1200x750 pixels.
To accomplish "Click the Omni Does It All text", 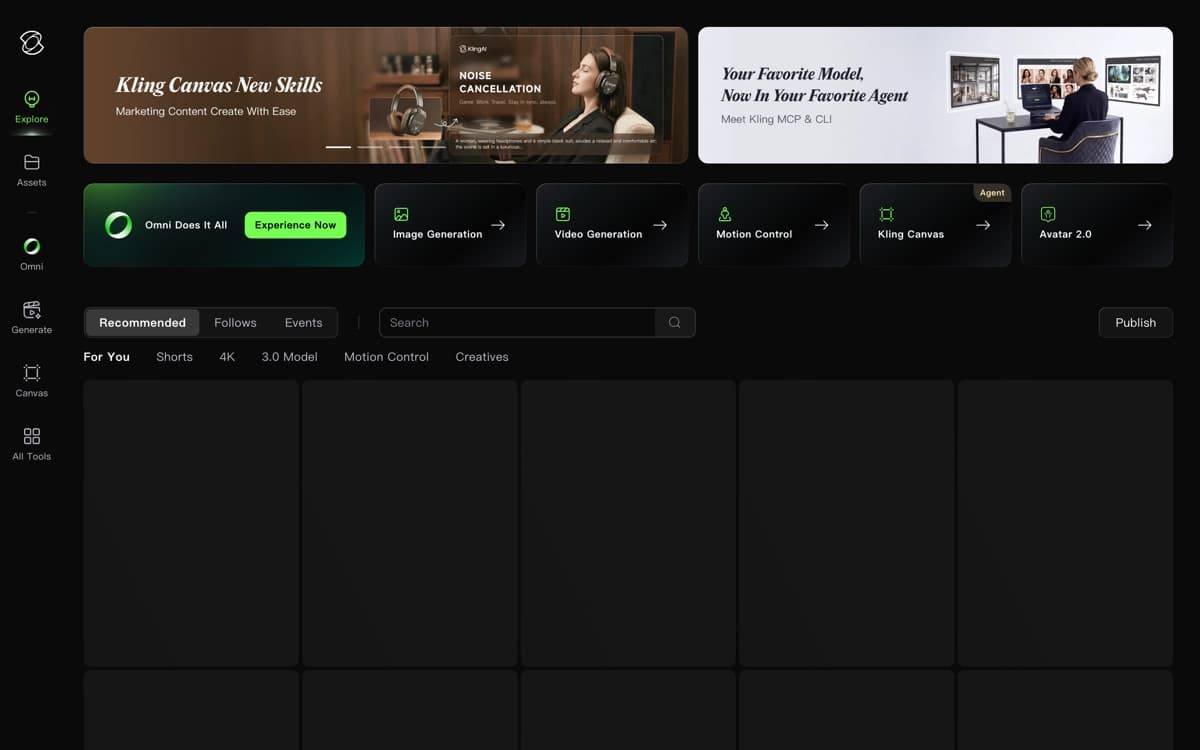I will [186, 225].
